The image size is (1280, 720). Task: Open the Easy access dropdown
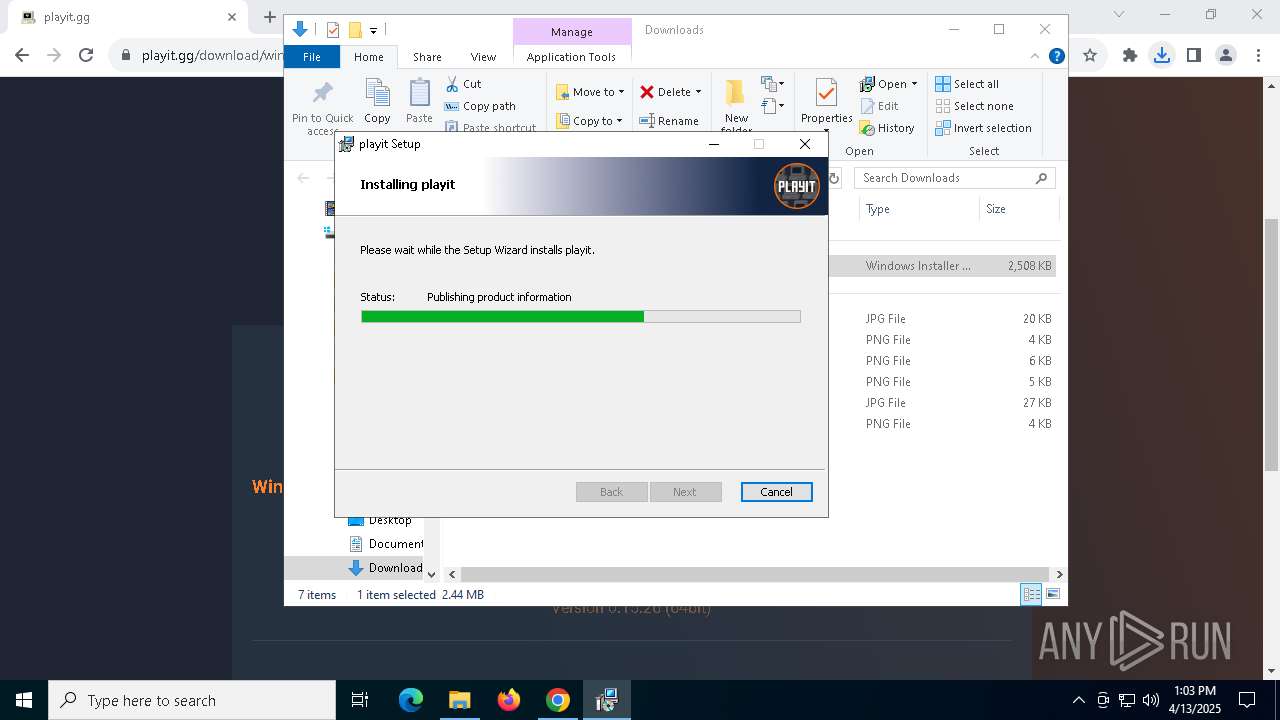tap(772, 105)
